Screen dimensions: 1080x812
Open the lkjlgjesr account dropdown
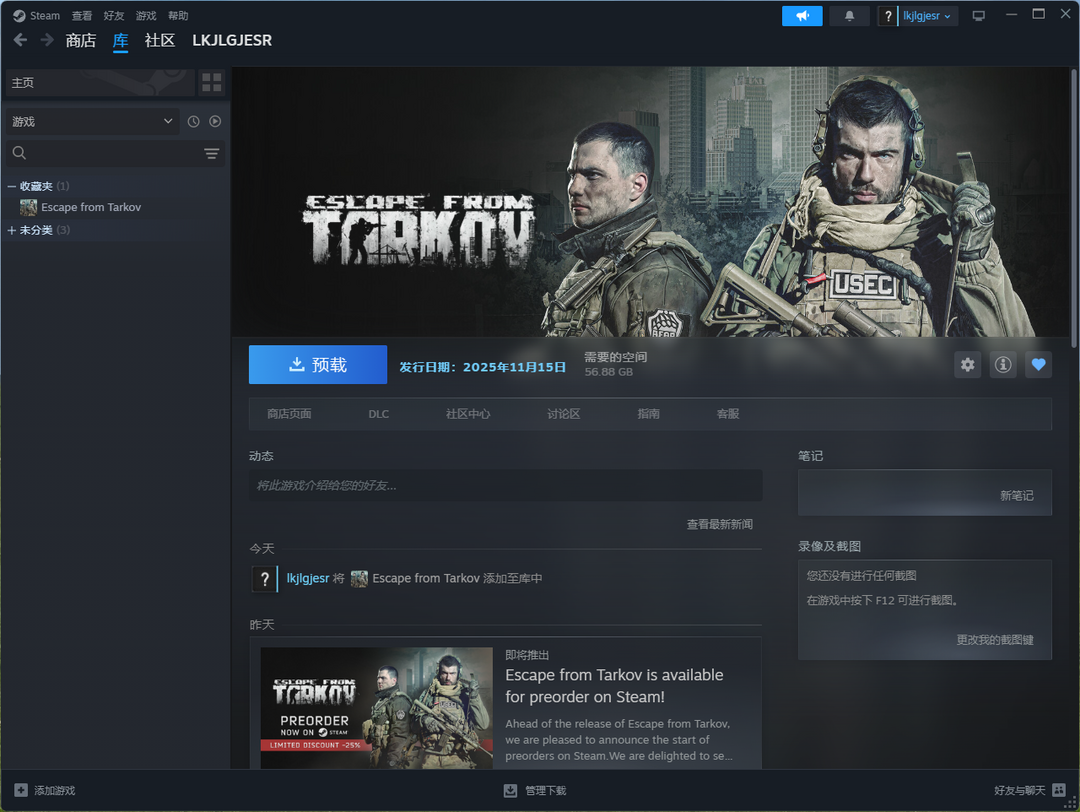tap(927, 16)
